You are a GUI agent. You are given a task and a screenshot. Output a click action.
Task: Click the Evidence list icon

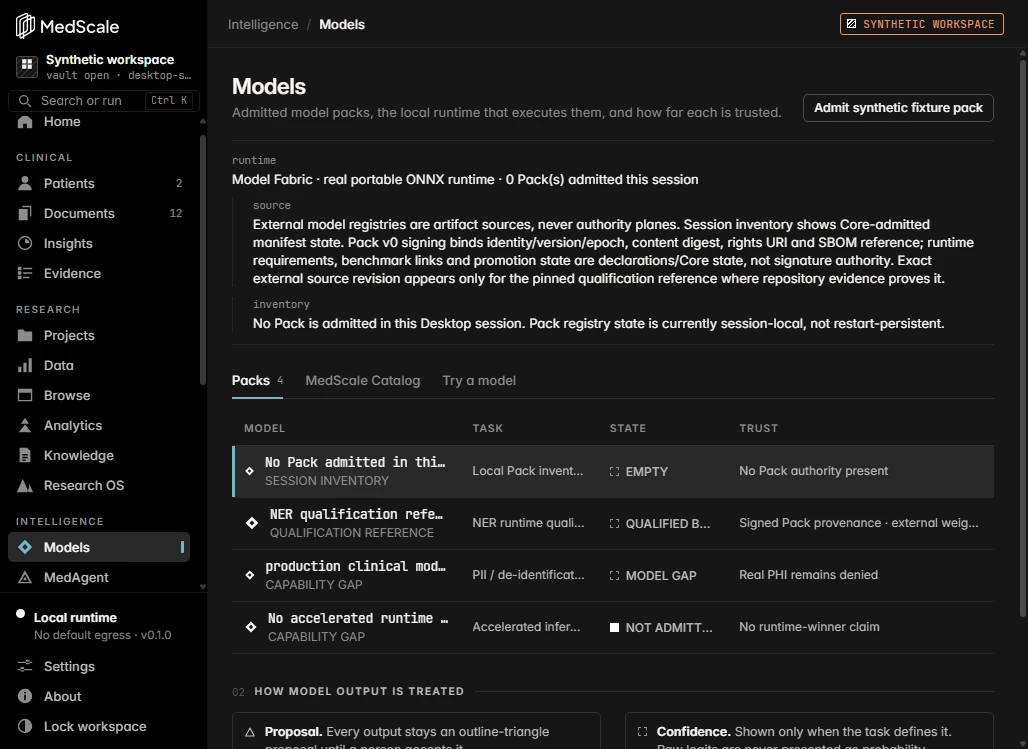pos(25,273)
